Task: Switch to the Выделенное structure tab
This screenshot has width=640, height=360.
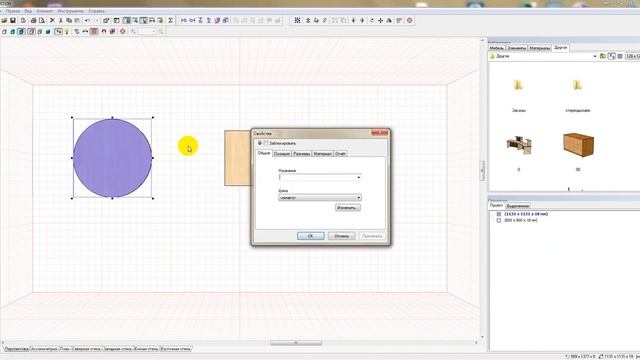Action: (x=518, y=206)
